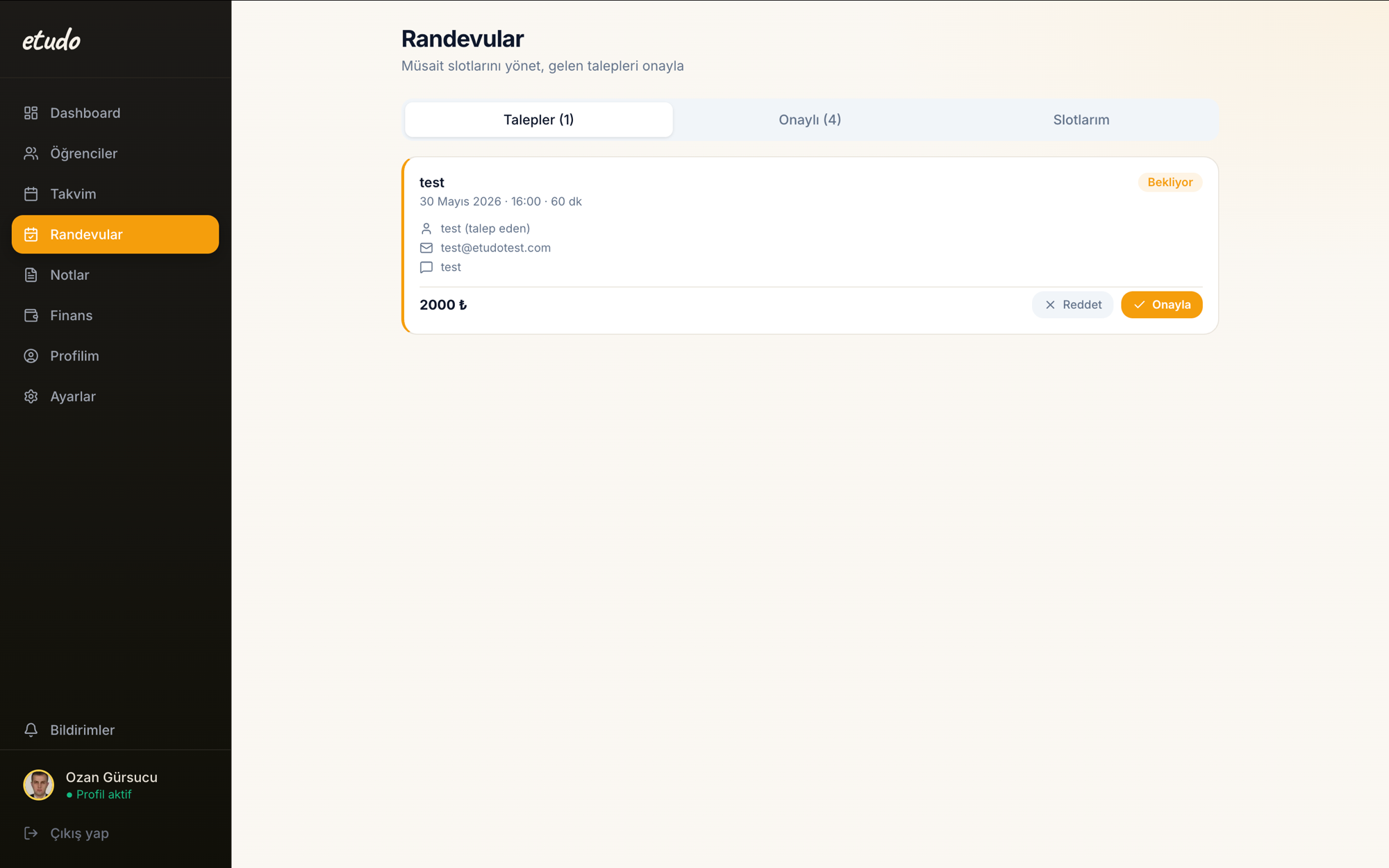The image size is (1389, 868).
Task: Click the Profil aktif status text
Action: click(103, 794)
